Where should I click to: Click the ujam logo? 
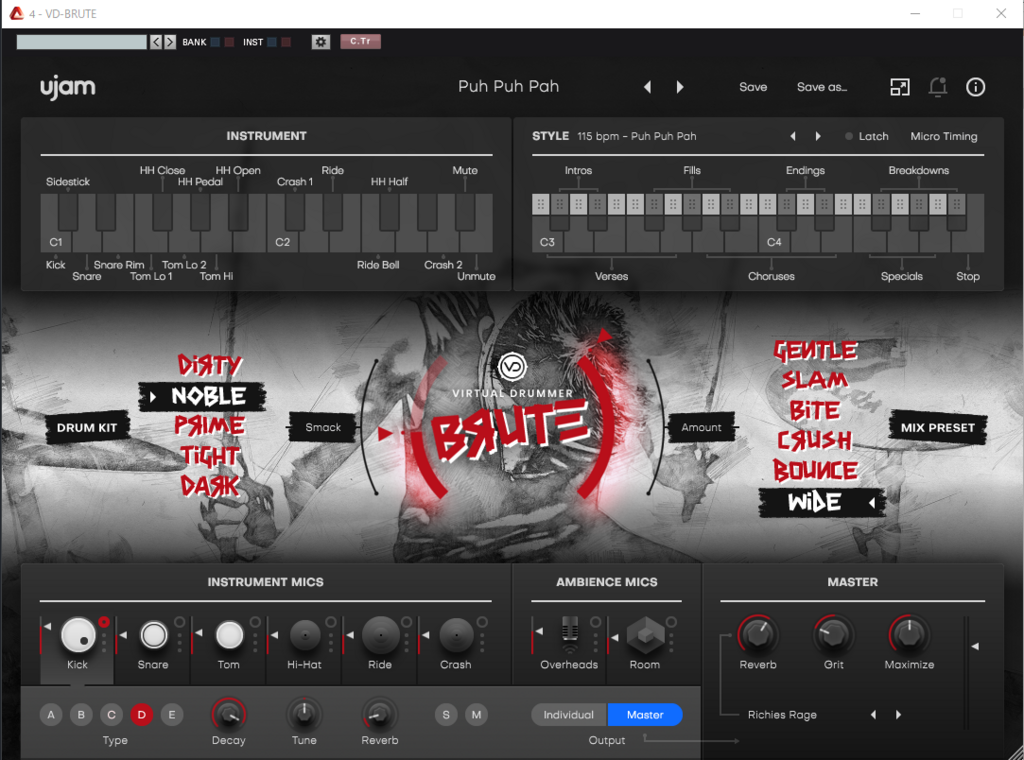coord(68,87)
